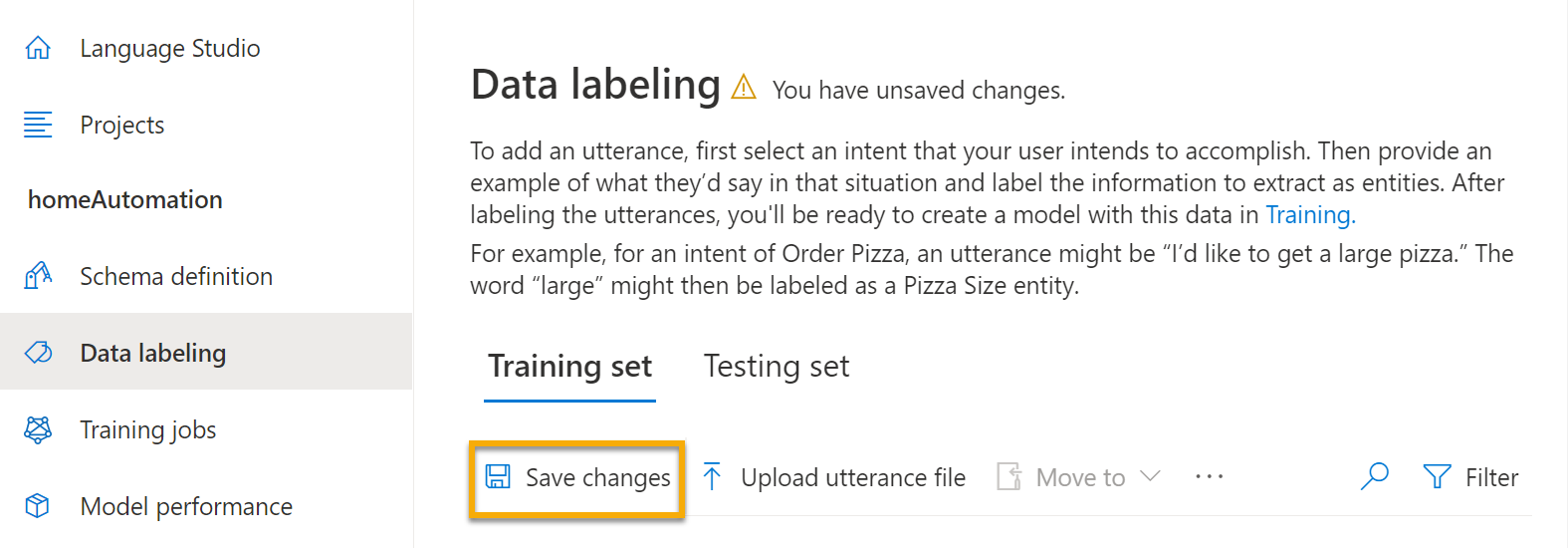Go to Model performance page
The height and width of the screenshot is (548, 1568).
(186, 506)
